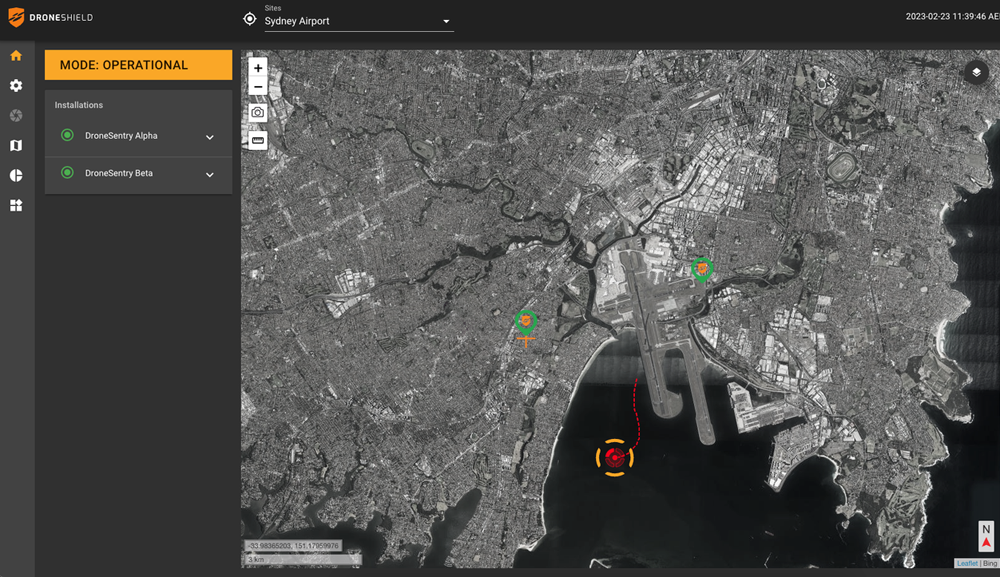The height and width of the screenshot is (577, 1000).
Task: Open the map layers selector
Action: pos(976,72)
